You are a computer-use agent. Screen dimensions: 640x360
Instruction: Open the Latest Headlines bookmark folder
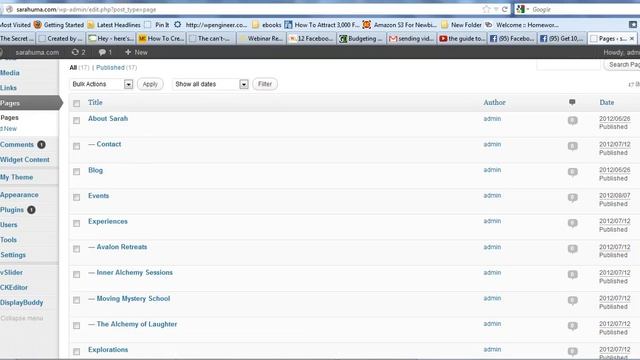point(114,25)
